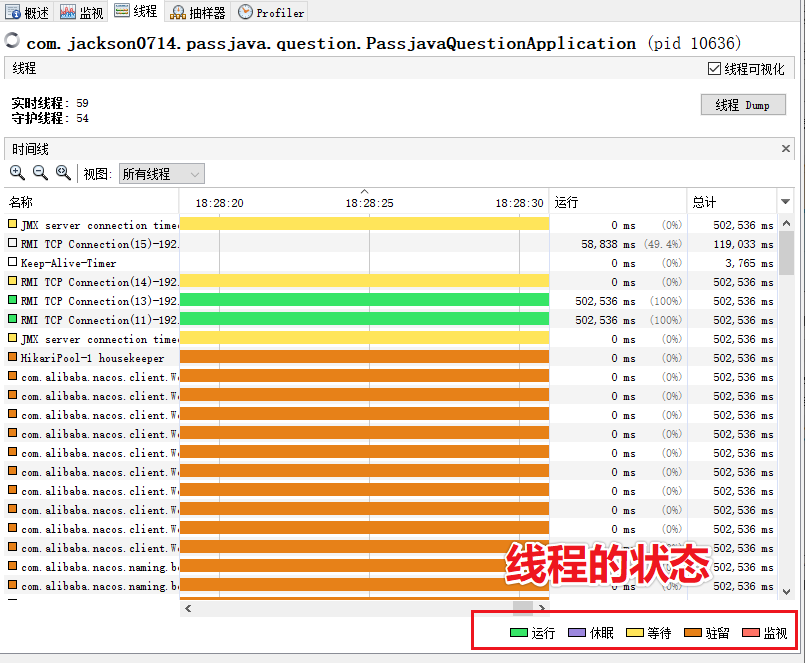
Task: Open the 抽样器 sampler tab
Action: coord(198,12)
